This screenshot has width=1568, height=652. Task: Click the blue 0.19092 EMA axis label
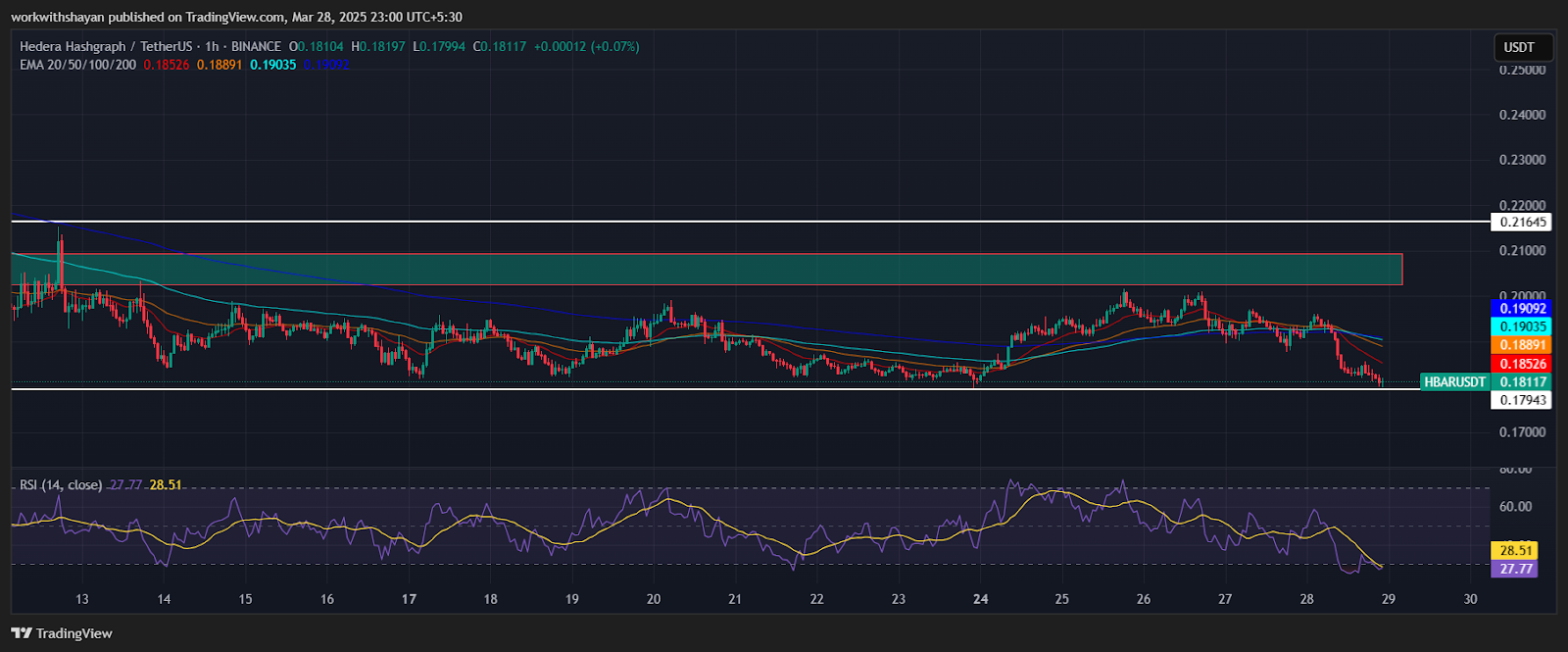pos(1523,309)
